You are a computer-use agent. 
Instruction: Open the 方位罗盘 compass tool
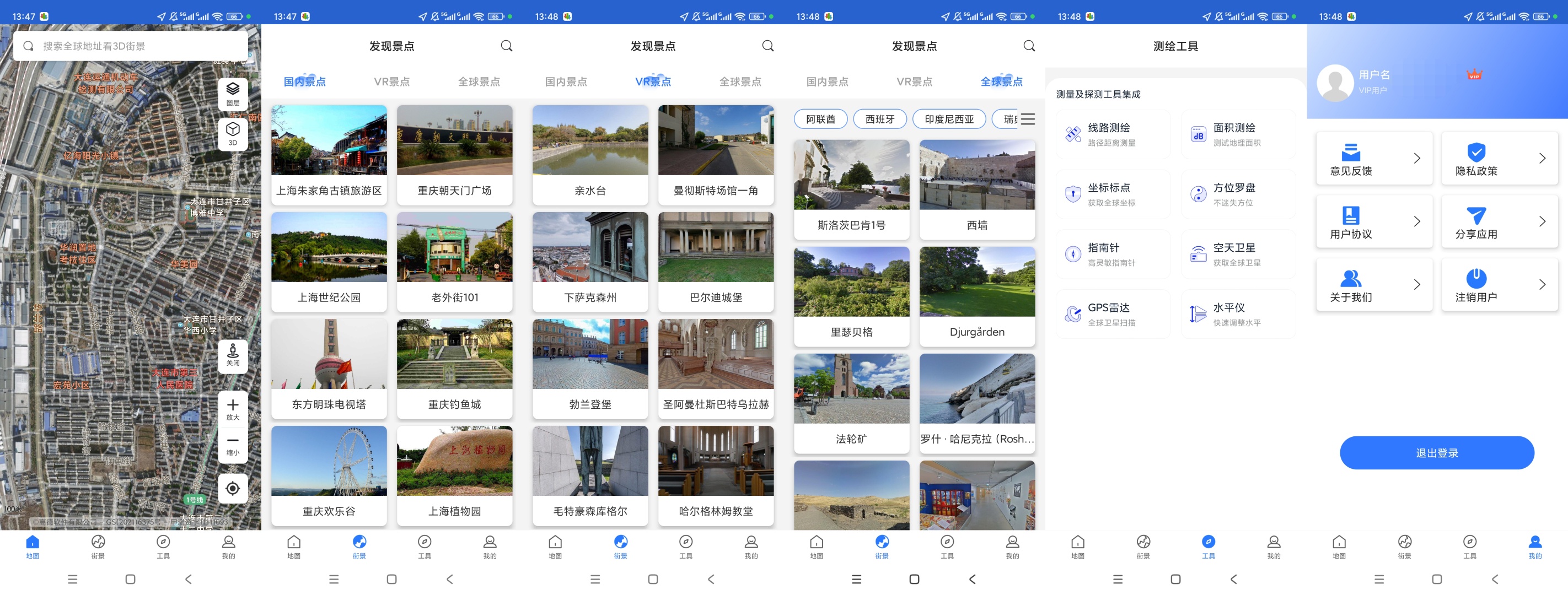point(1238,194)
